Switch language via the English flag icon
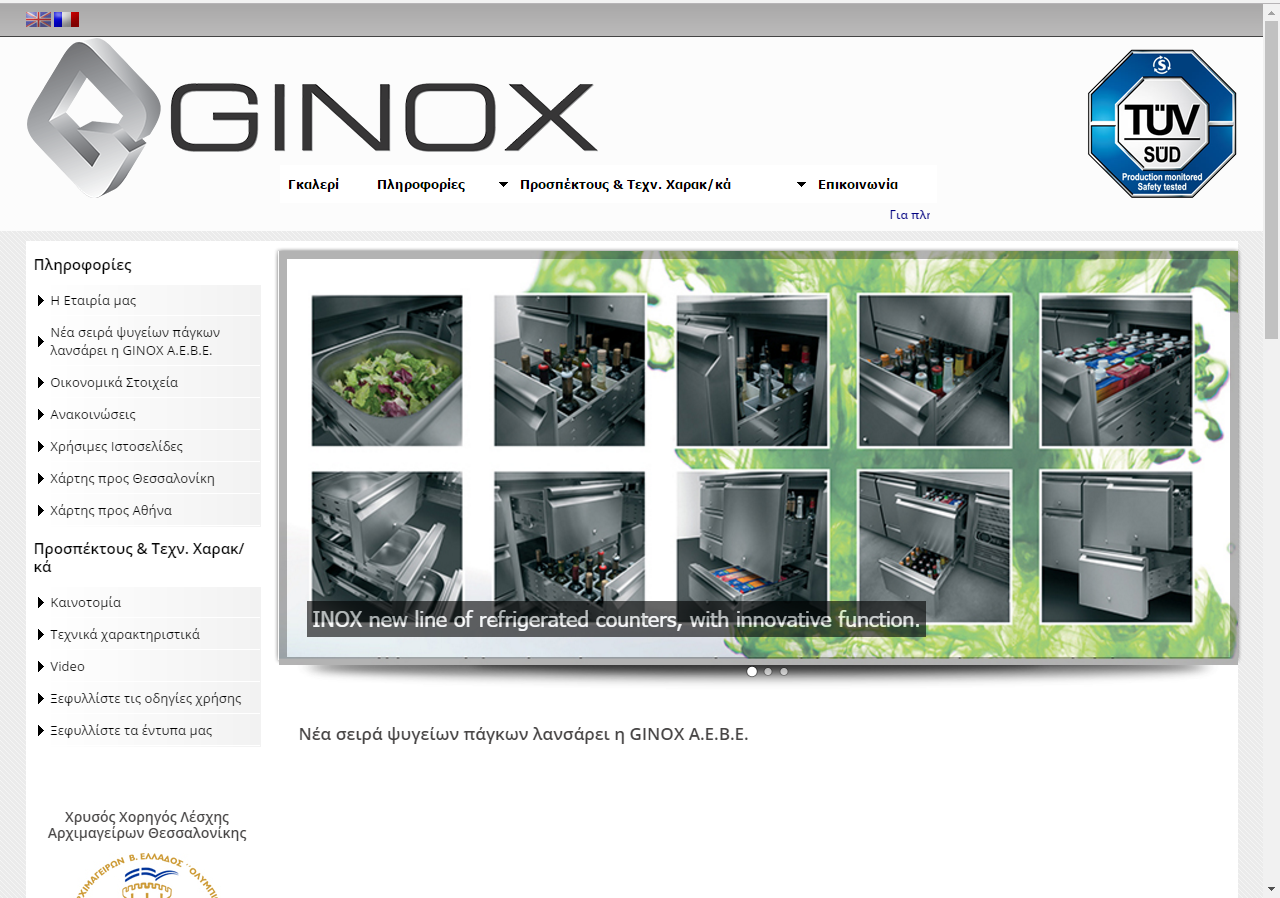The image size is (1280, 898). coord(38,19)
